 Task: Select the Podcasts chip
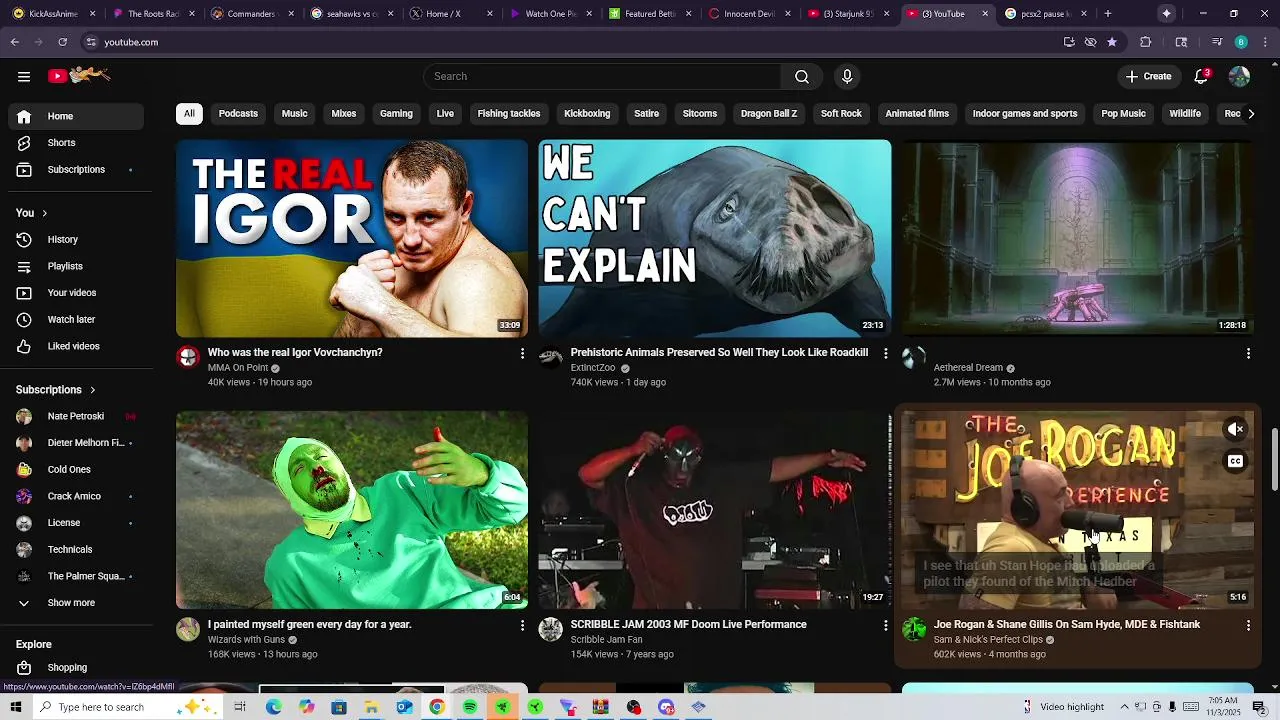pyautogui.click(x=238, y=114)
